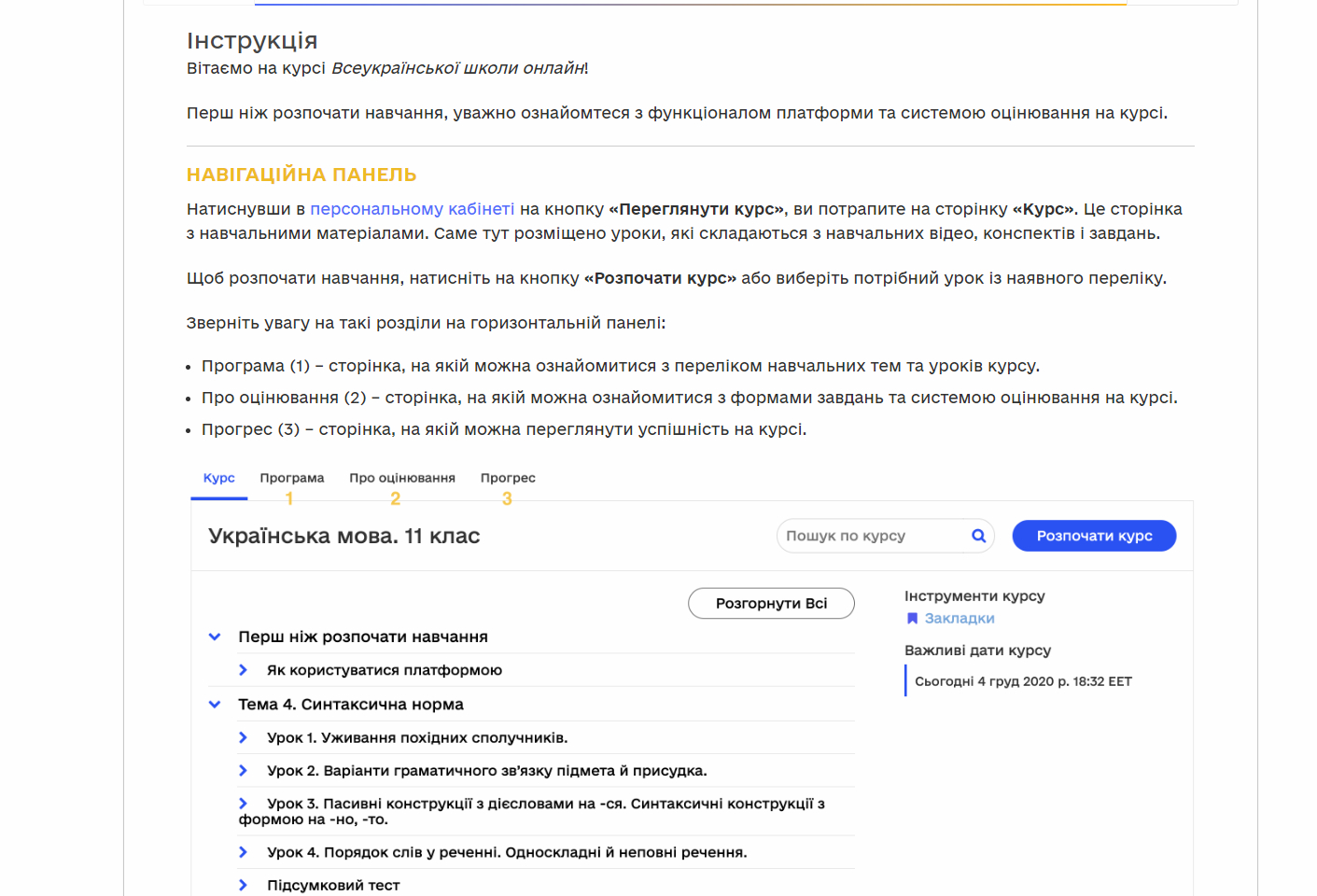
Task: Click the 'Перш ніж розпочати навчання' section title
Action: click(363, 637)
